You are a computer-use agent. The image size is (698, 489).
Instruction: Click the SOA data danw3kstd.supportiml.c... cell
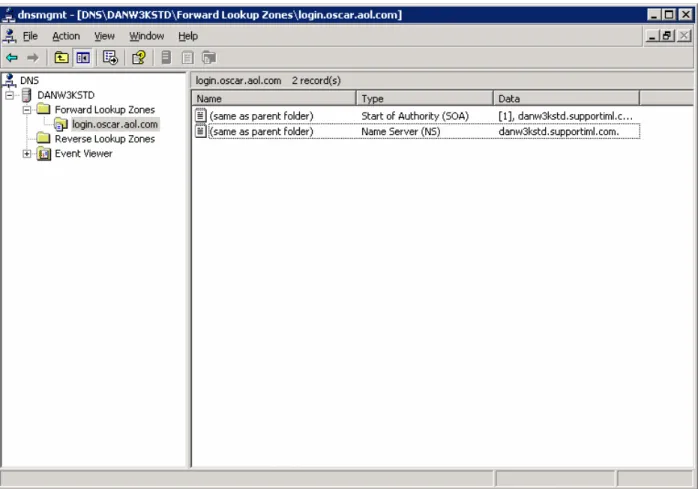(565, 116)
